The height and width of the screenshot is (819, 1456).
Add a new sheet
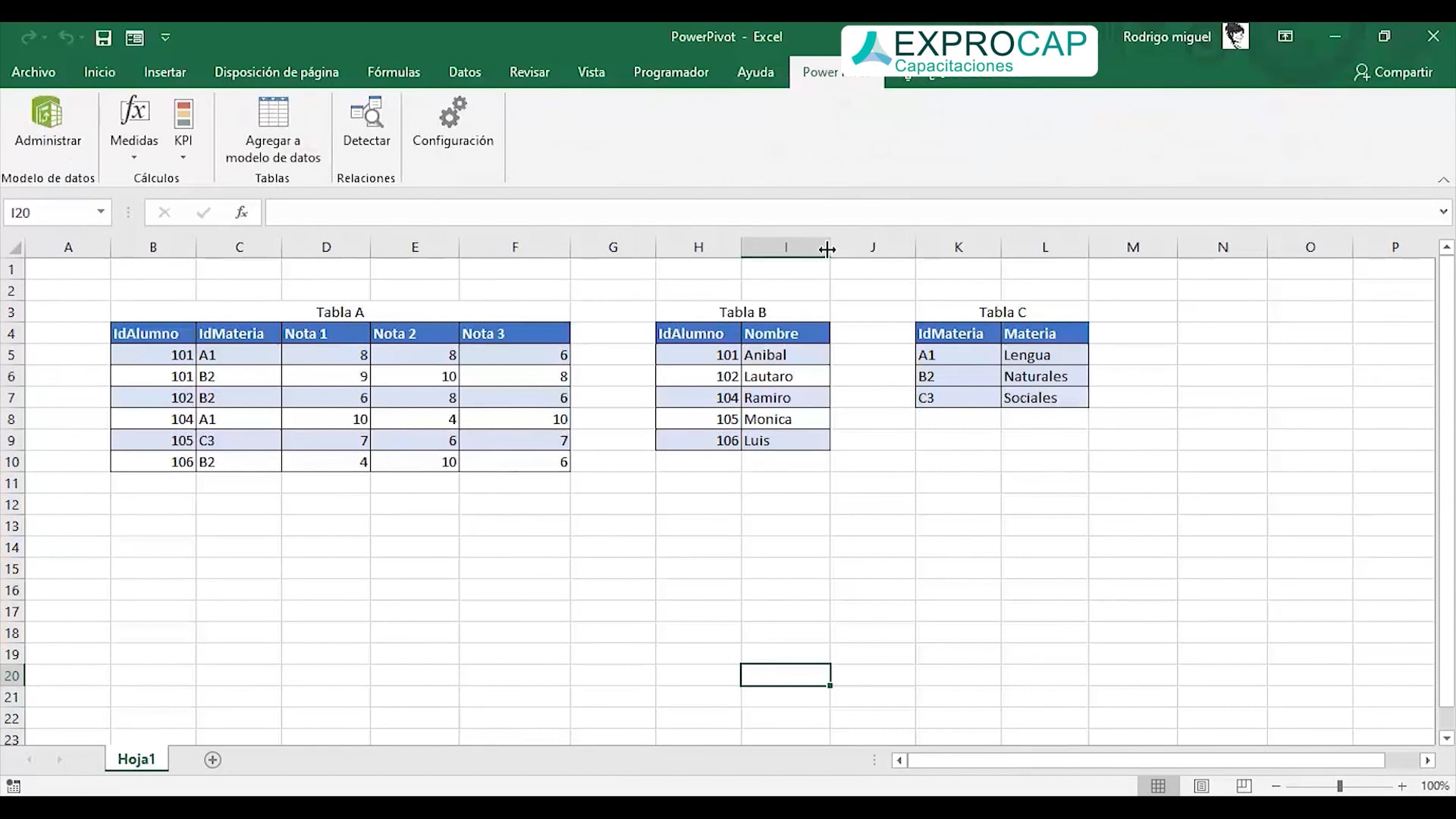(x=212, y=760)
